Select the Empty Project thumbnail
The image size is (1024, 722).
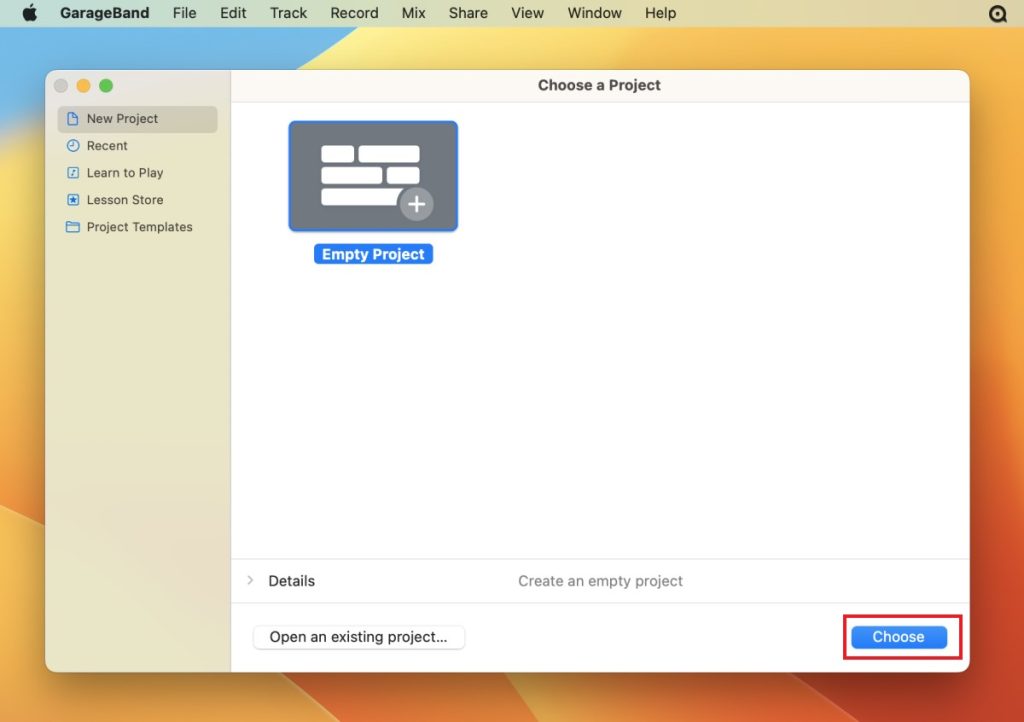pyautogui.click(x=373, y=176)
